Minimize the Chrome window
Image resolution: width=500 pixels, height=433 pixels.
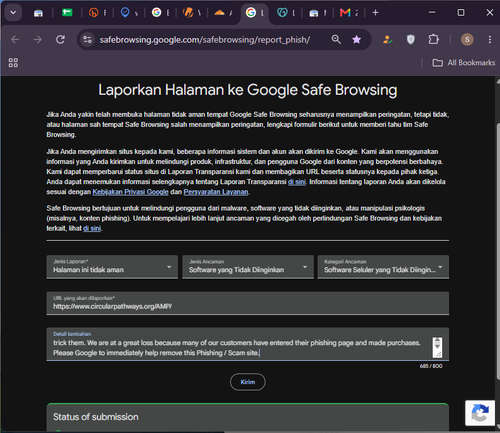(432, 13)
